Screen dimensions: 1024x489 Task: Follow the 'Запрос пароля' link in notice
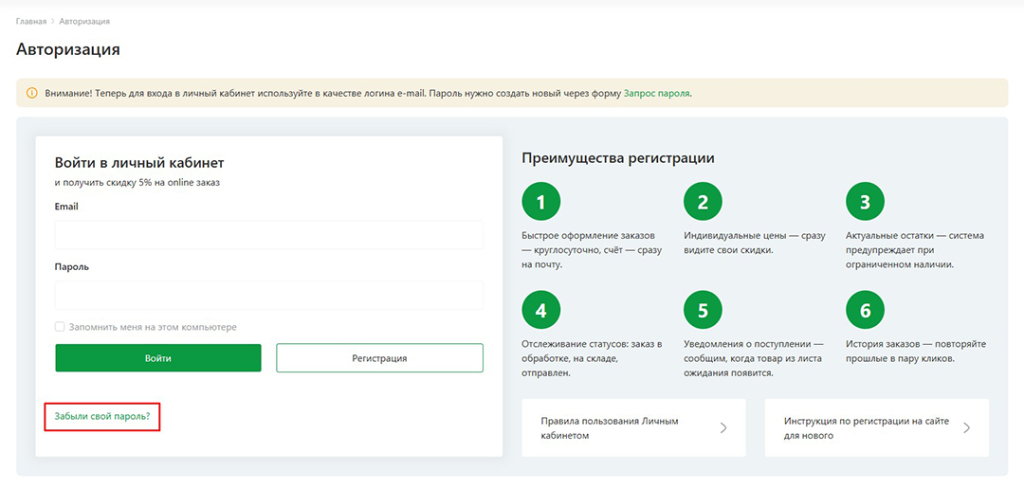click(x=656, y=93)
